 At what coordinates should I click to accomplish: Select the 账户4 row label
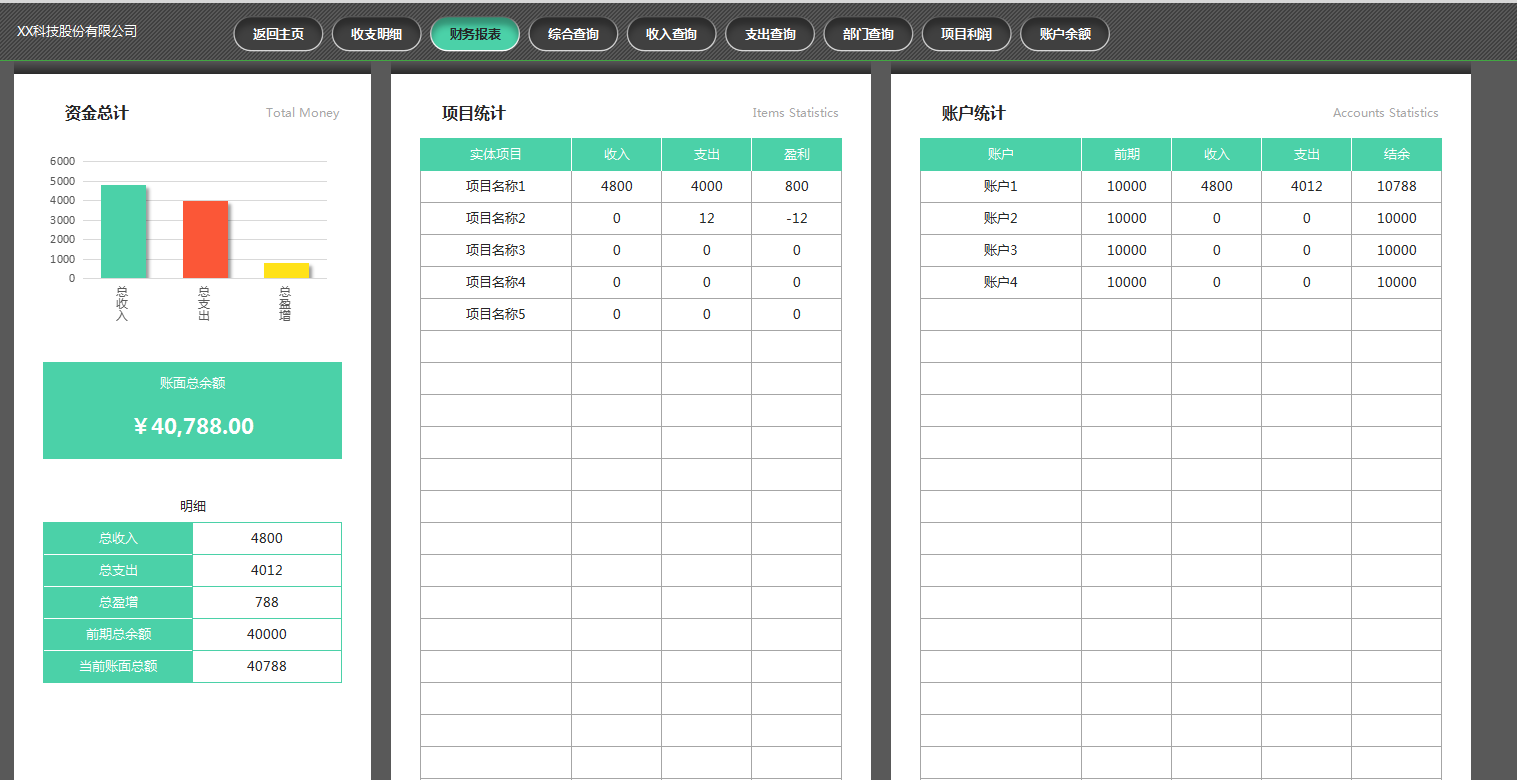click(x=1001, y=282)
